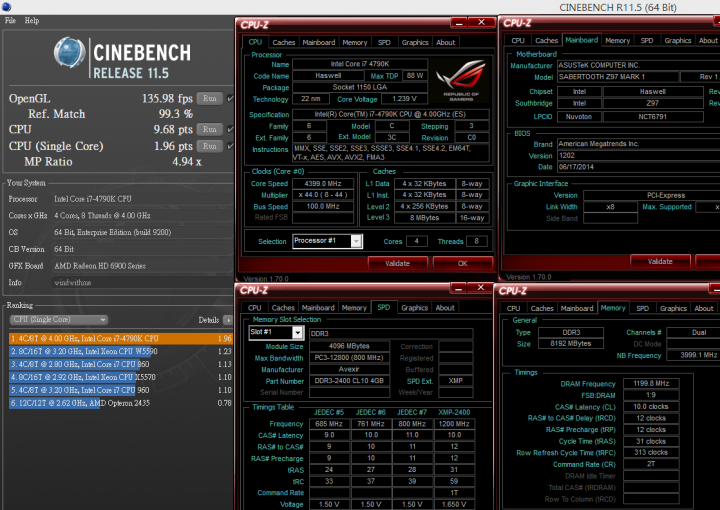
Task: Run the CPU (Single Core) benchmark
Action: click(210, 146)
